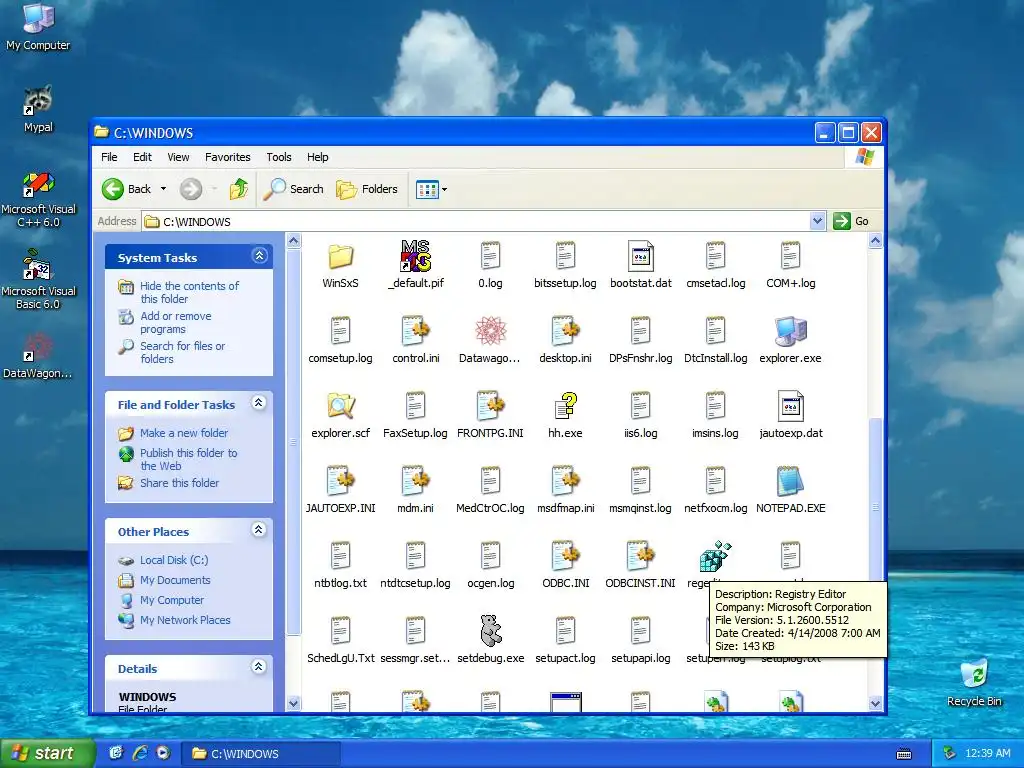The height and width of the screenshot is (768, 1024).
Task: Click the file list scroll down arrow
Action: click(875, 703)
